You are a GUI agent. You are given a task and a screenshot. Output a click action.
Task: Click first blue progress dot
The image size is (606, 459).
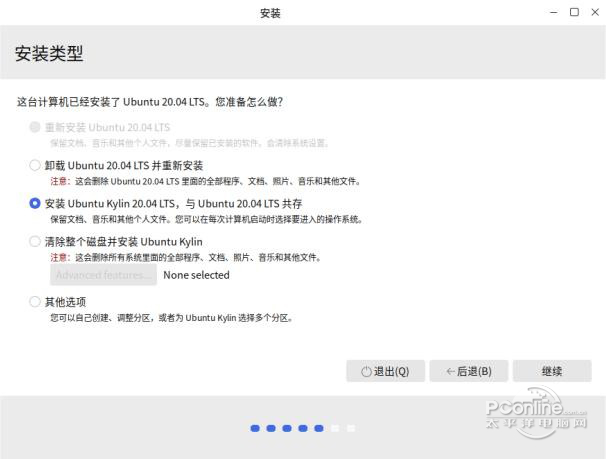pyautogui.click(x=255, y=428)
